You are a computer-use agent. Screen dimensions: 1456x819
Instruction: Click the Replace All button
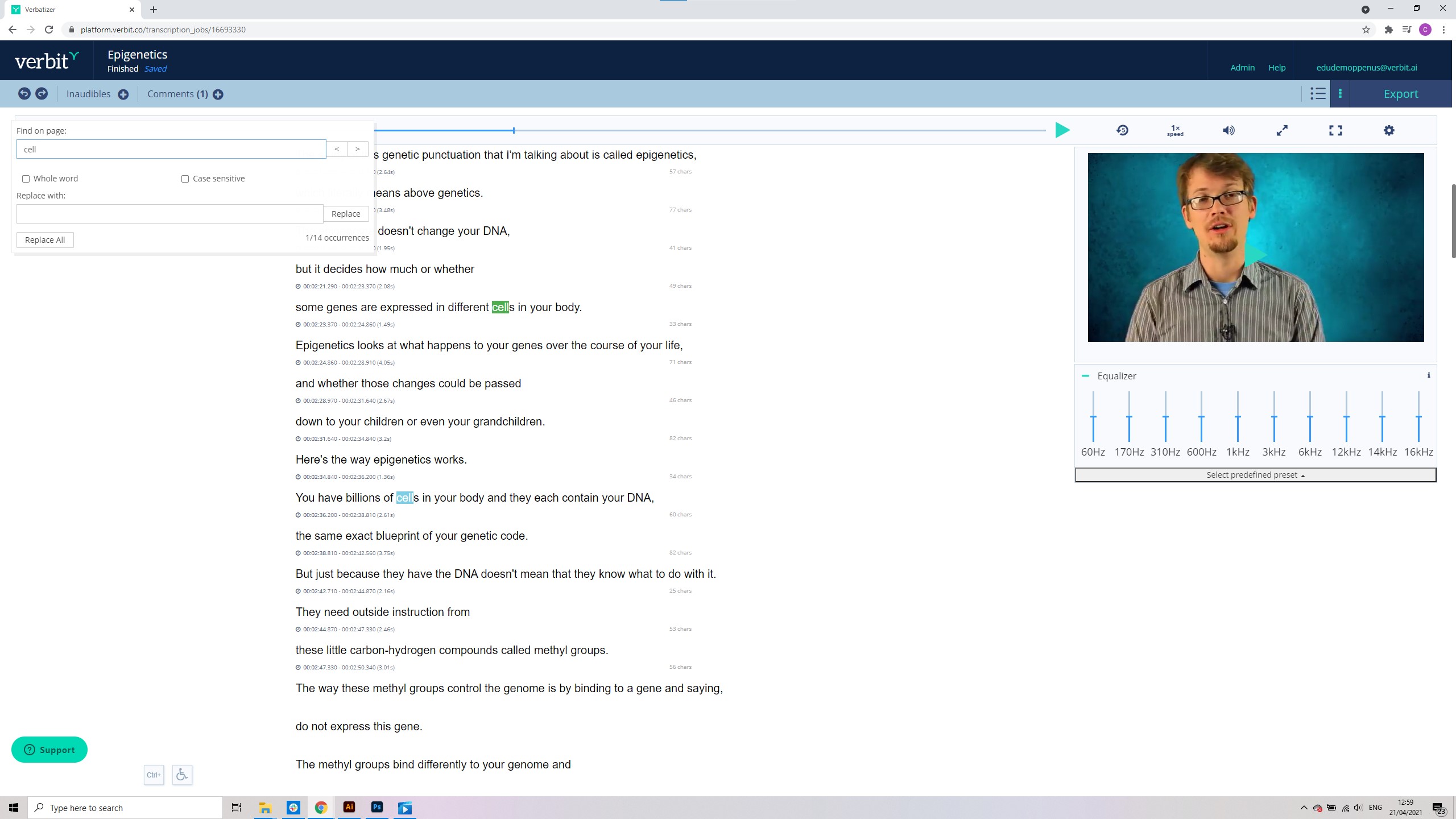(x=45, y=240)
